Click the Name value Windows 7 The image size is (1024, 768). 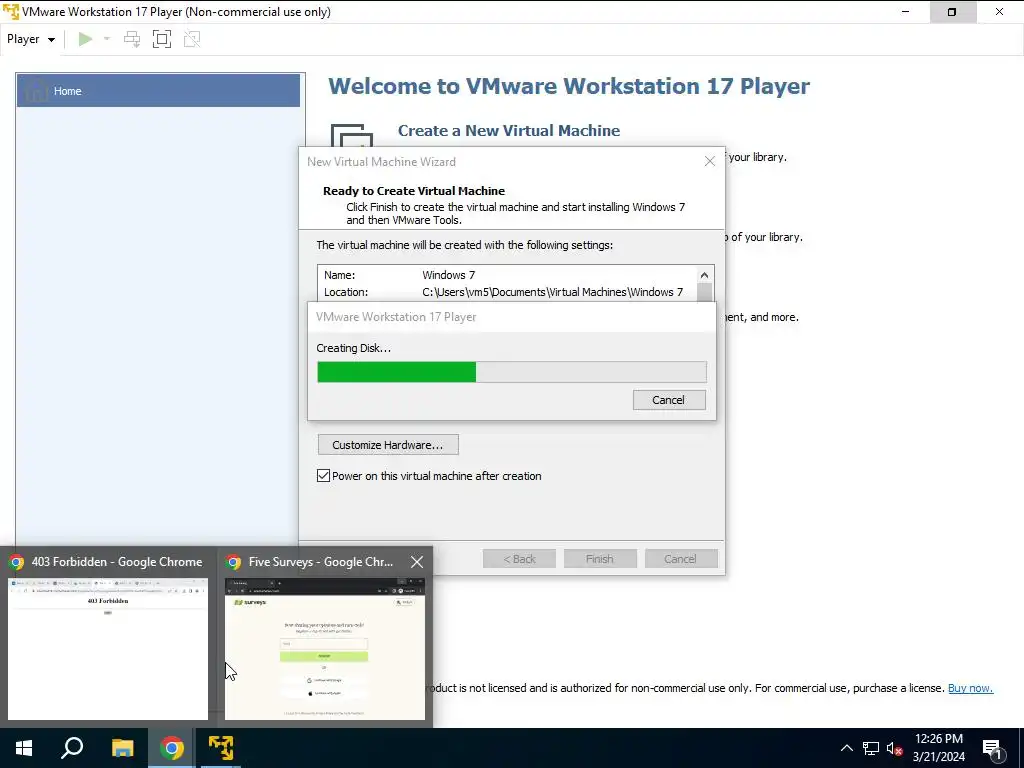(x=448, y=275)
